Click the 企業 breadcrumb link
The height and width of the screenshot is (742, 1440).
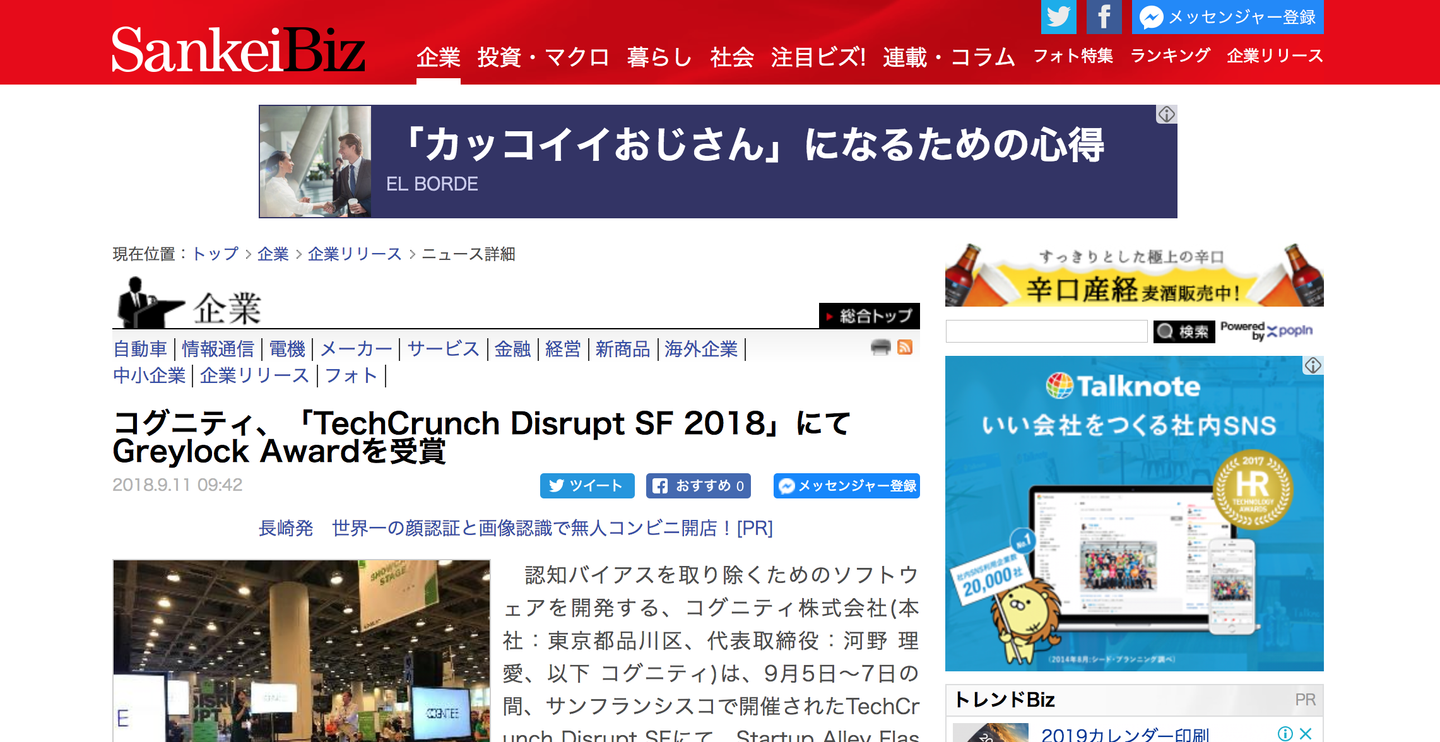tap(273, 254)
